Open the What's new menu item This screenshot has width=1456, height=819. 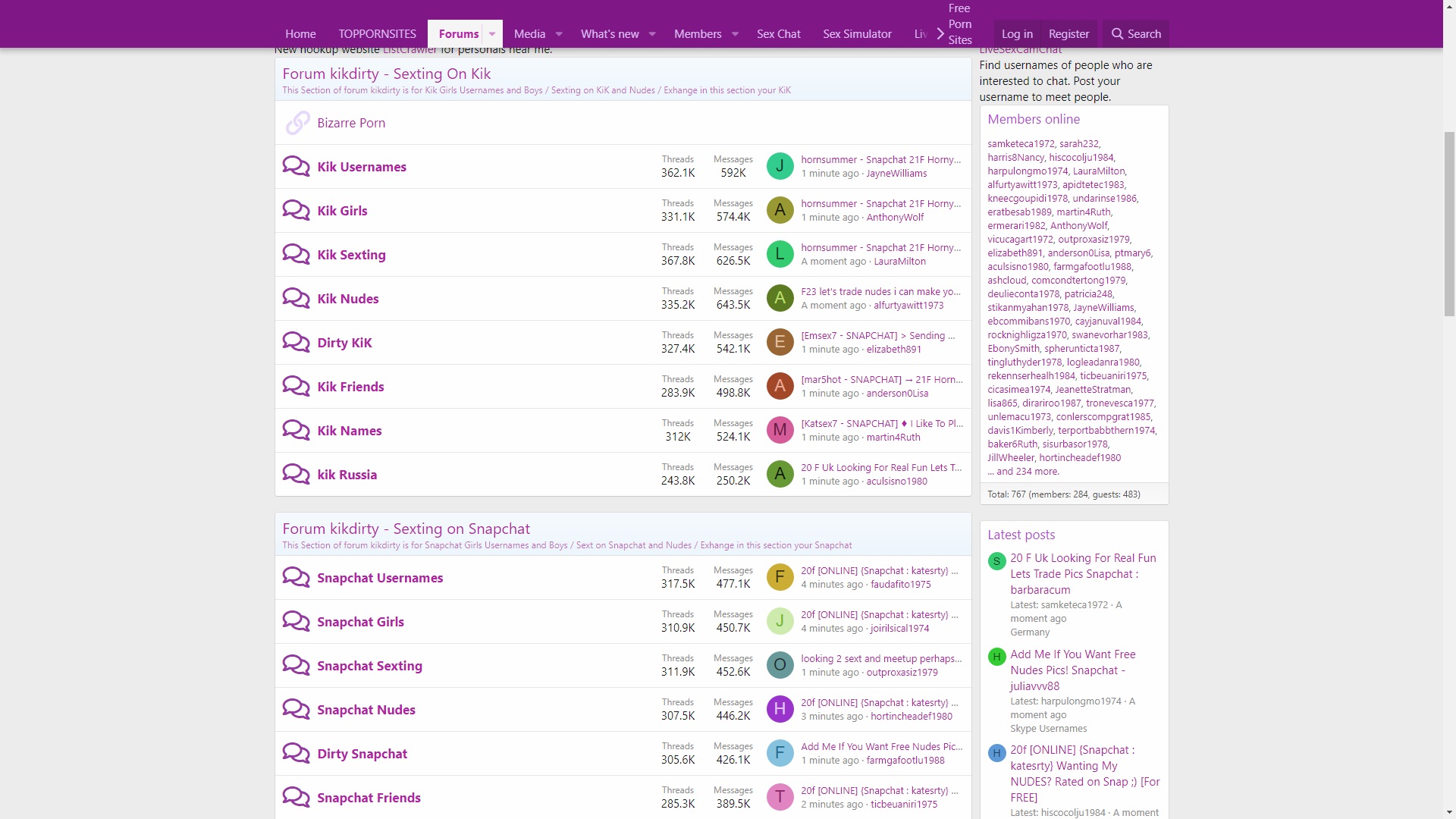tap(610, 34)
